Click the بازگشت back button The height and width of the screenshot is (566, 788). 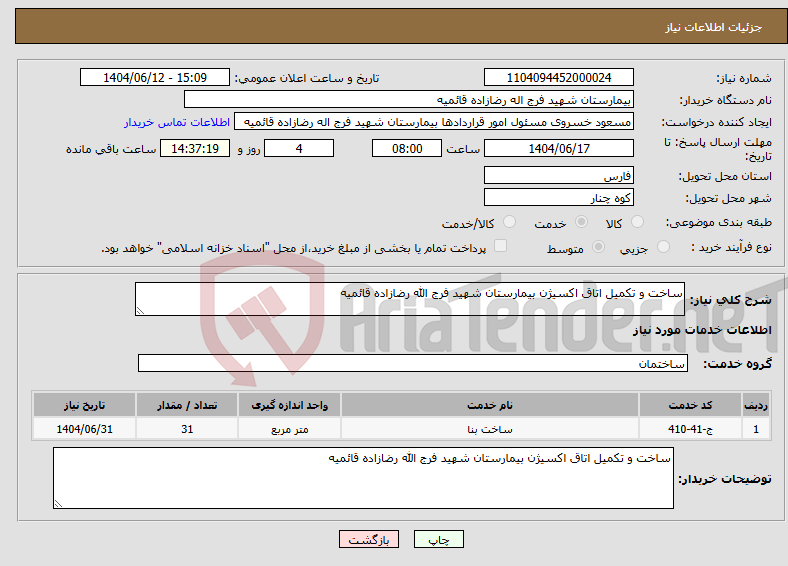369,539
